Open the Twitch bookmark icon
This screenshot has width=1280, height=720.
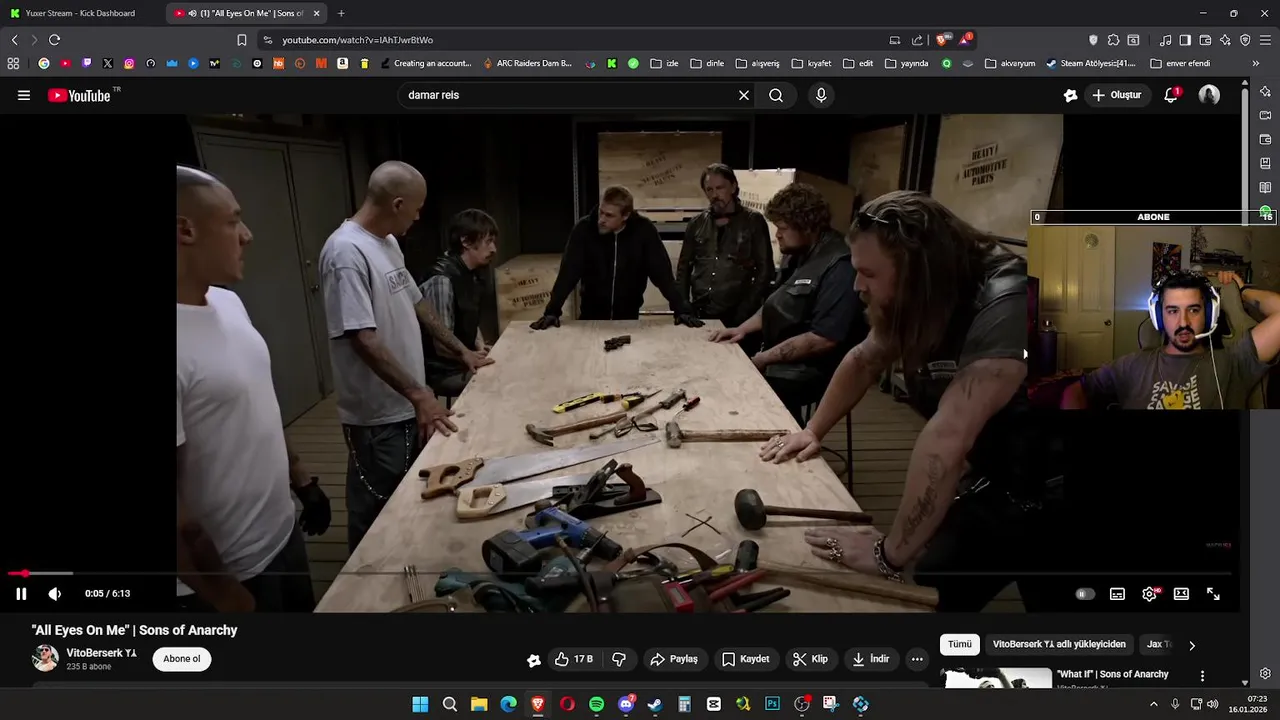(86, 63)
